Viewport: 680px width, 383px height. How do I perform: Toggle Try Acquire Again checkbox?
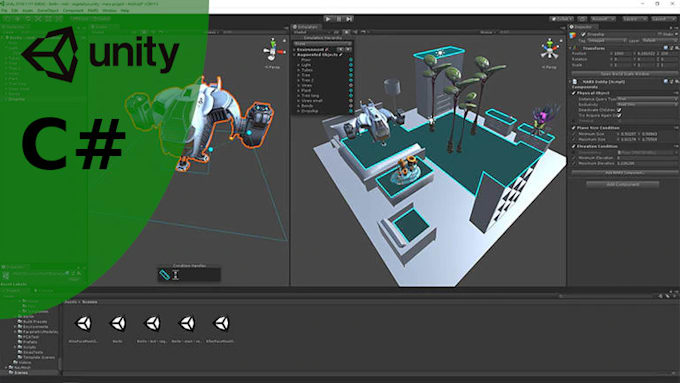pyautogui.click(x=619, y=115)
